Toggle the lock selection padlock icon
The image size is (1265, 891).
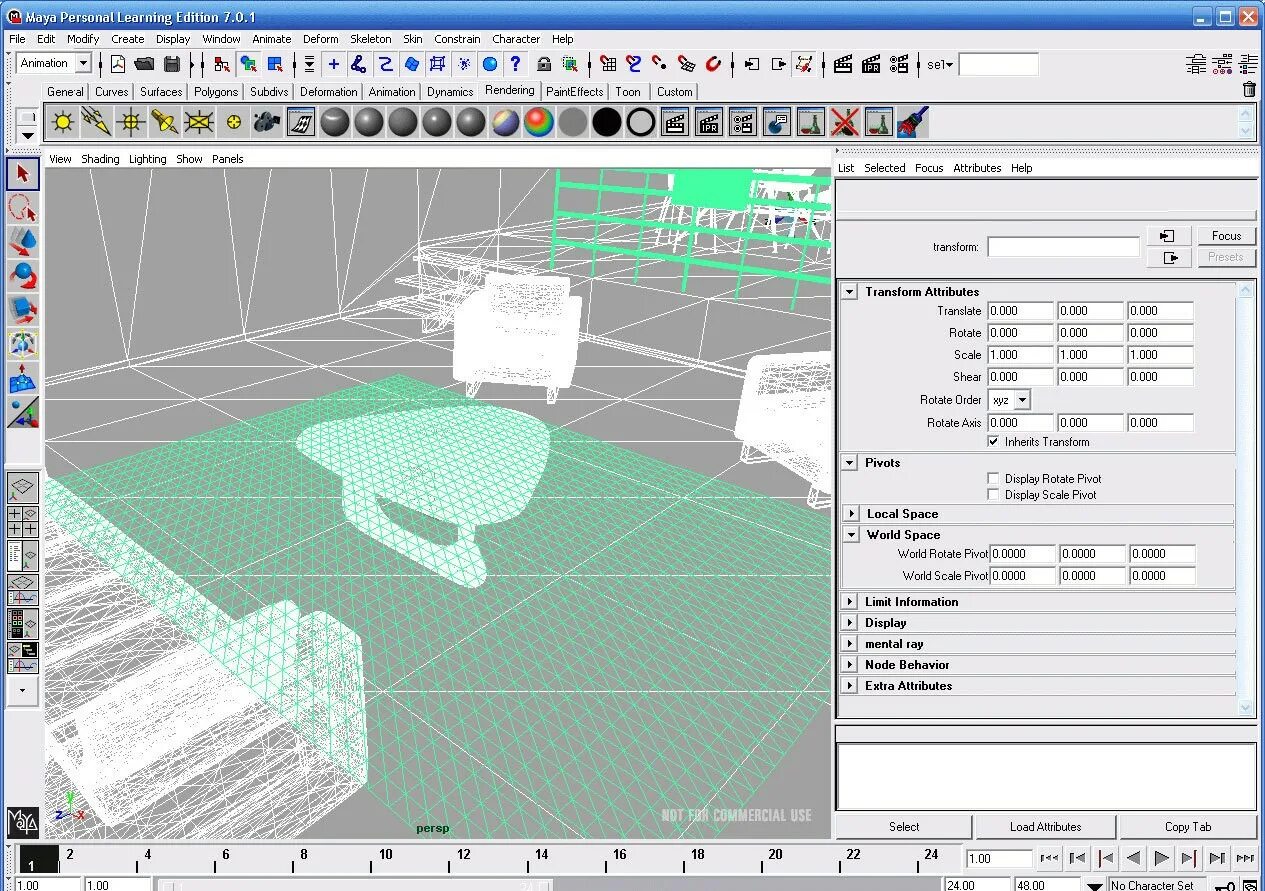pyautogui.click(x=544, y=64)
